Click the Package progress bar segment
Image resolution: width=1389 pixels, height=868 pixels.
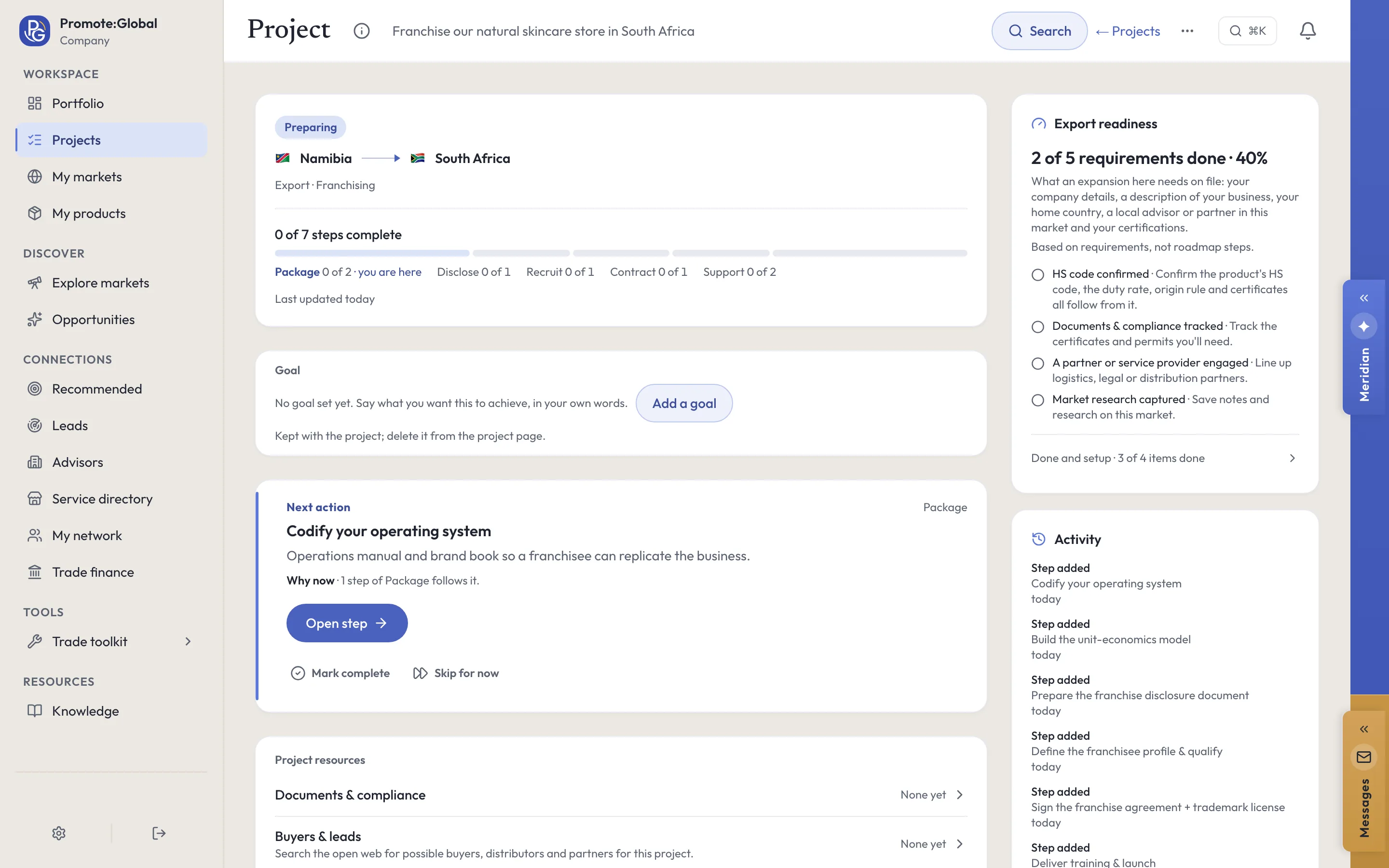click(x=372, y=253)
